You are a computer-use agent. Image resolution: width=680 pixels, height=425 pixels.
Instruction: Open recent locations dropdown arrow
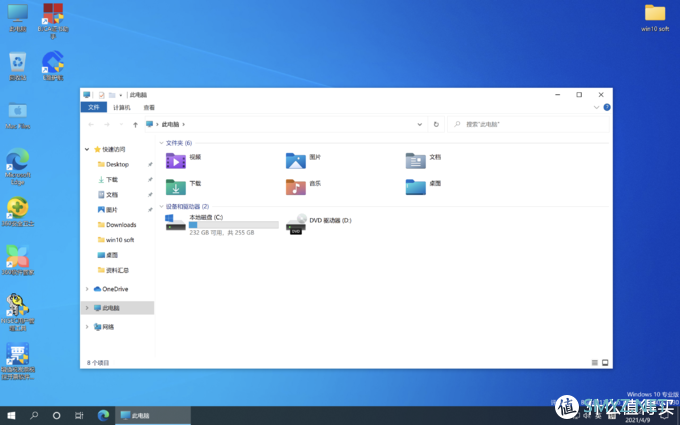point(121,124)
